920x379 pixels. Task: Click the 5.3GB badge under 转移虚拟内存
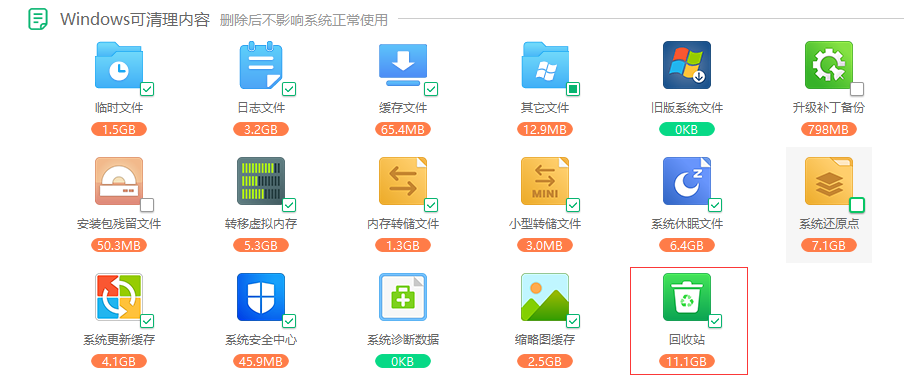coord(261,245)
